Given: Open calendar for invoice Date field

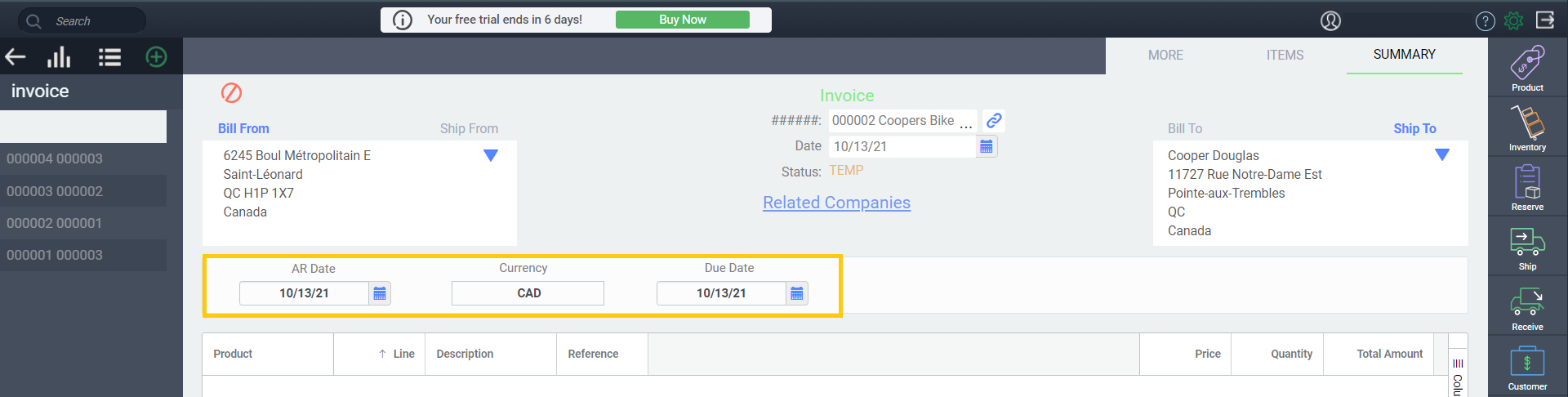Looking at the screenshot, I should pyautogui.click(x=987, y=146).
